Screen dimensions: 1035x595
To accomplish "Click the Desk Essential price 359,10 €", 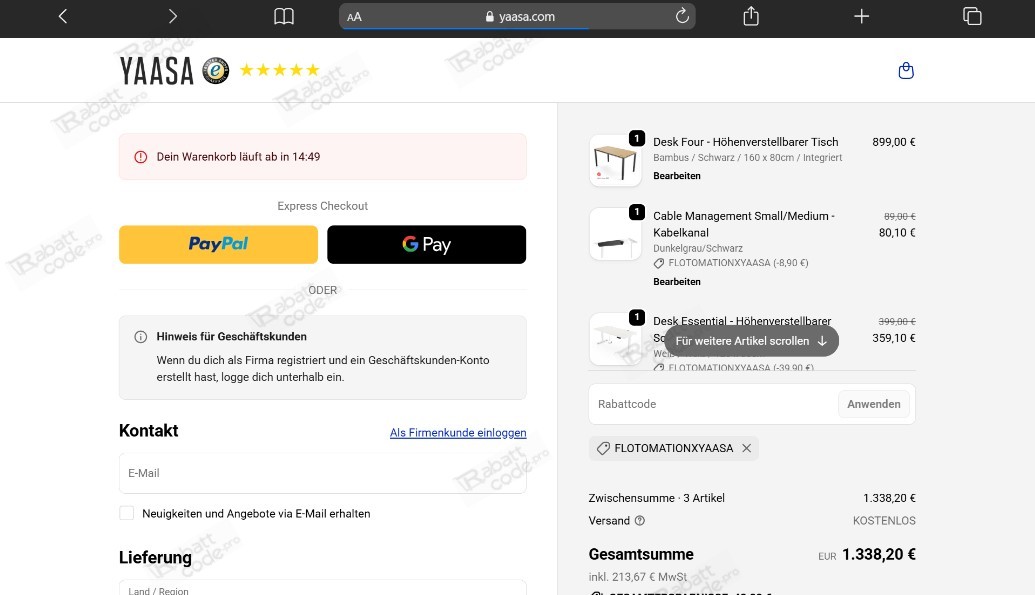I will (x=893, y=338).
